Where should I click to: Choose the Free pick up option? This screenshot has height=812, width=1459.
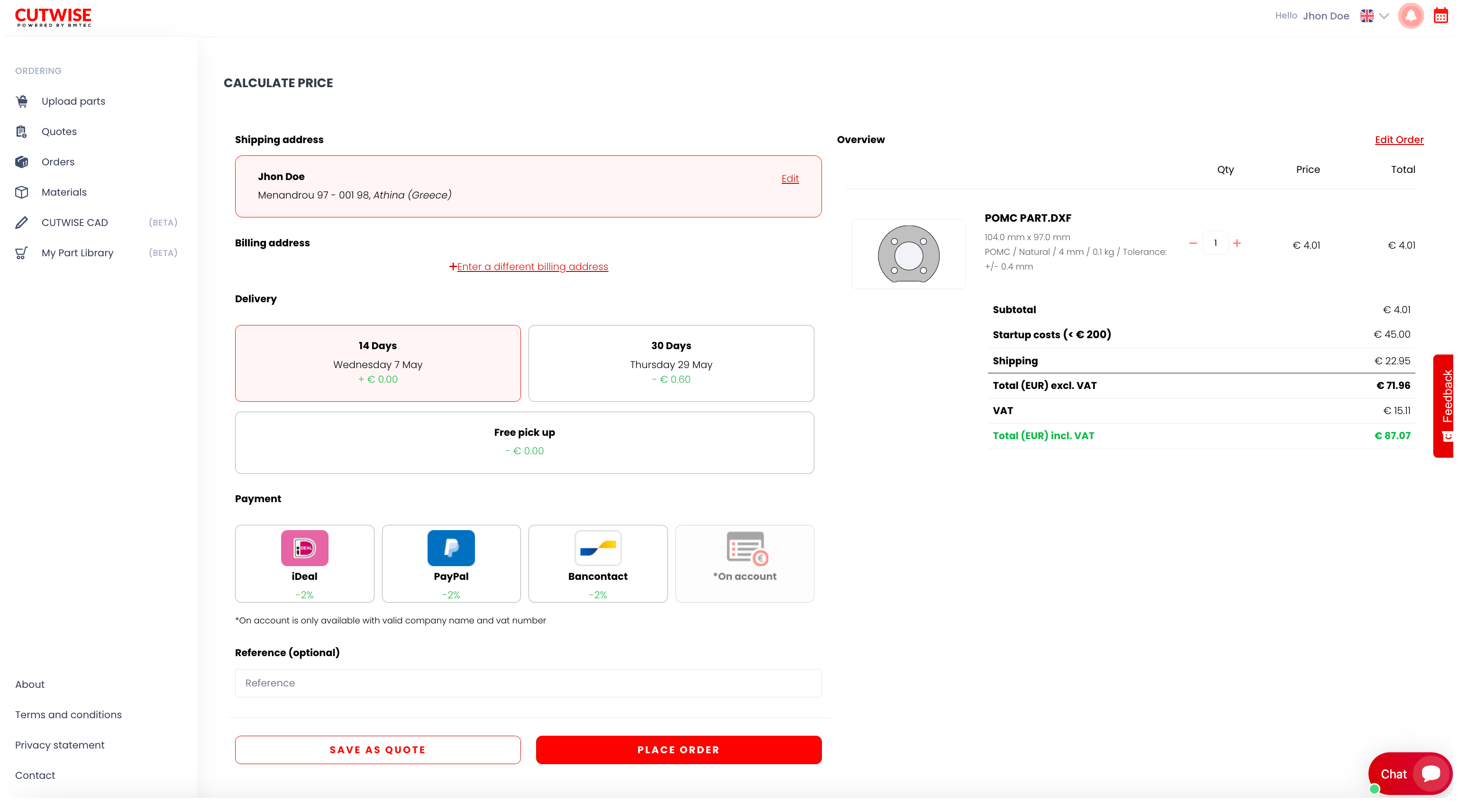point(524,442)
